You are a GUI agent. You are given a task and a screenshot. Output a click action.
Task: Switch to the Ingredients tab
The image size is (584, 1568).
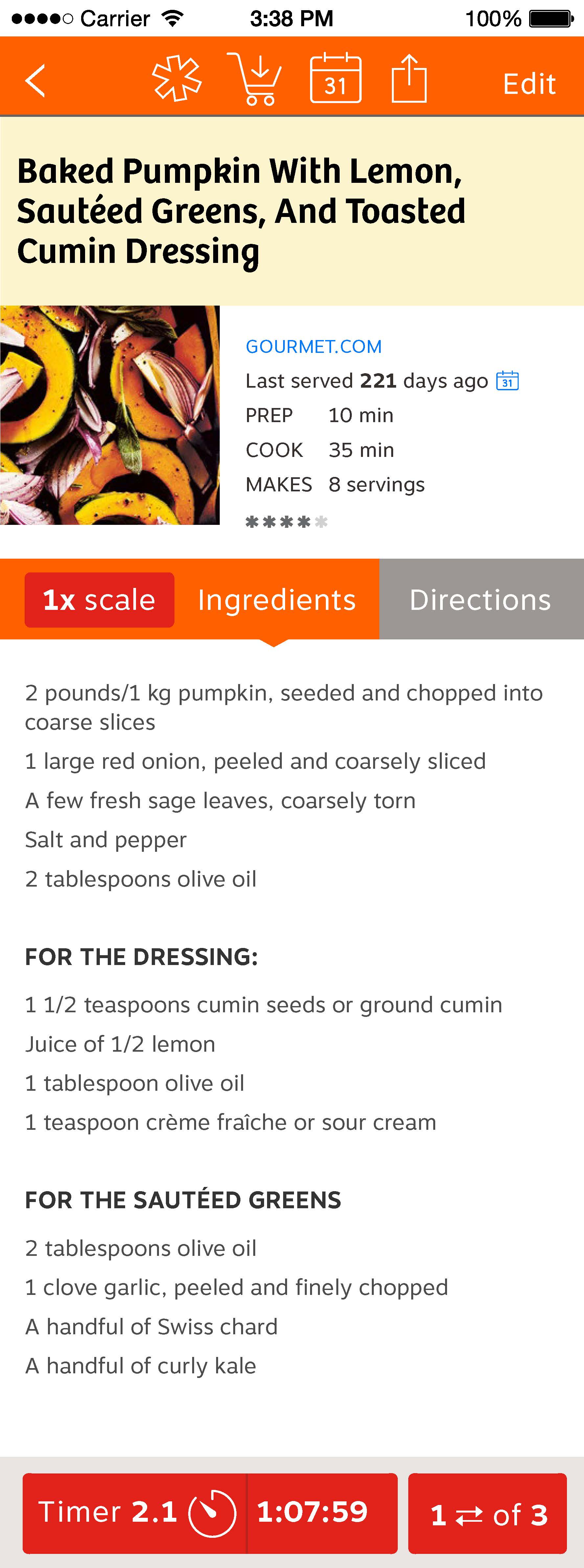tap(277, 600)
